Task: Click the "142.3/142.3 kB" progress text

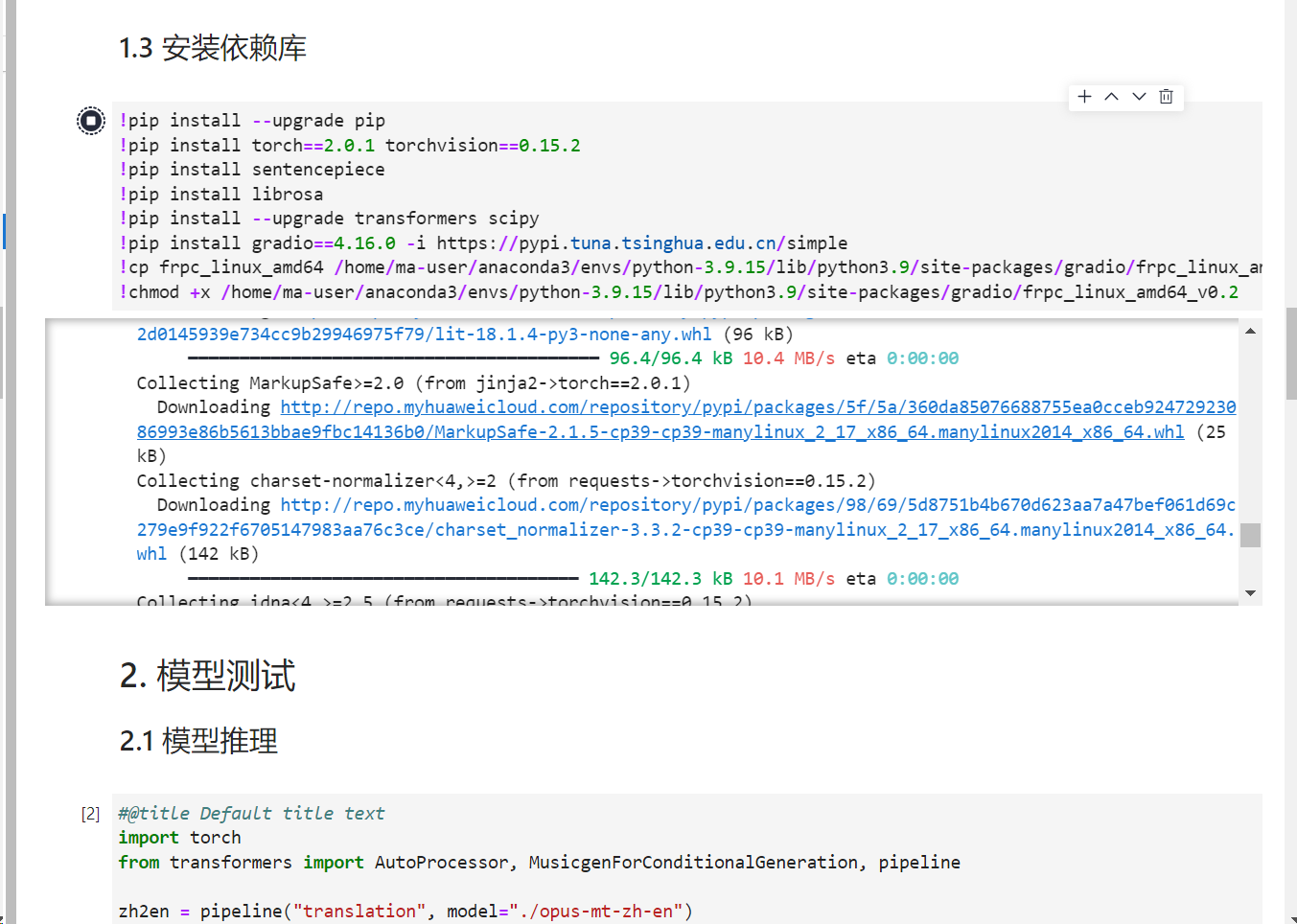Action: pos(660,579)
